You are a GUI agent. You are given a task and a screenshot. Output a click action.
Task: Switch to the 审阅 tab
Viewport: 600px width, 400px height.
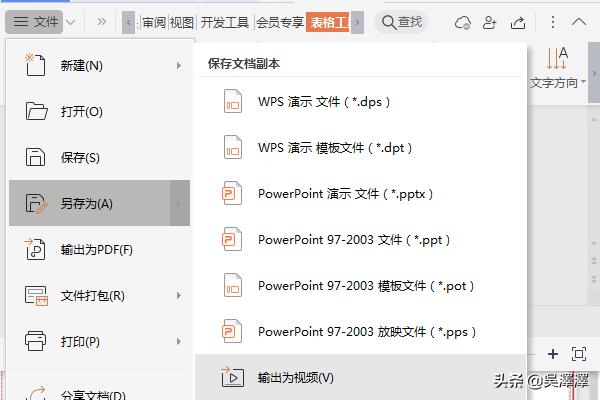(x=154, y=23)
